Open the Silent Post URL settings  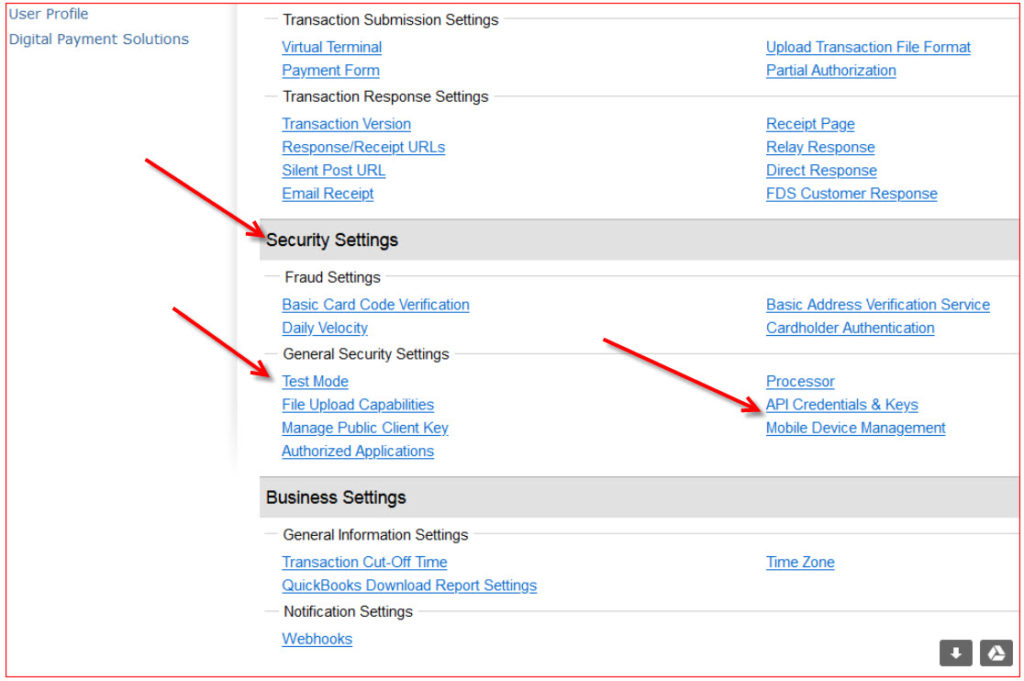[x=333, y=170]
